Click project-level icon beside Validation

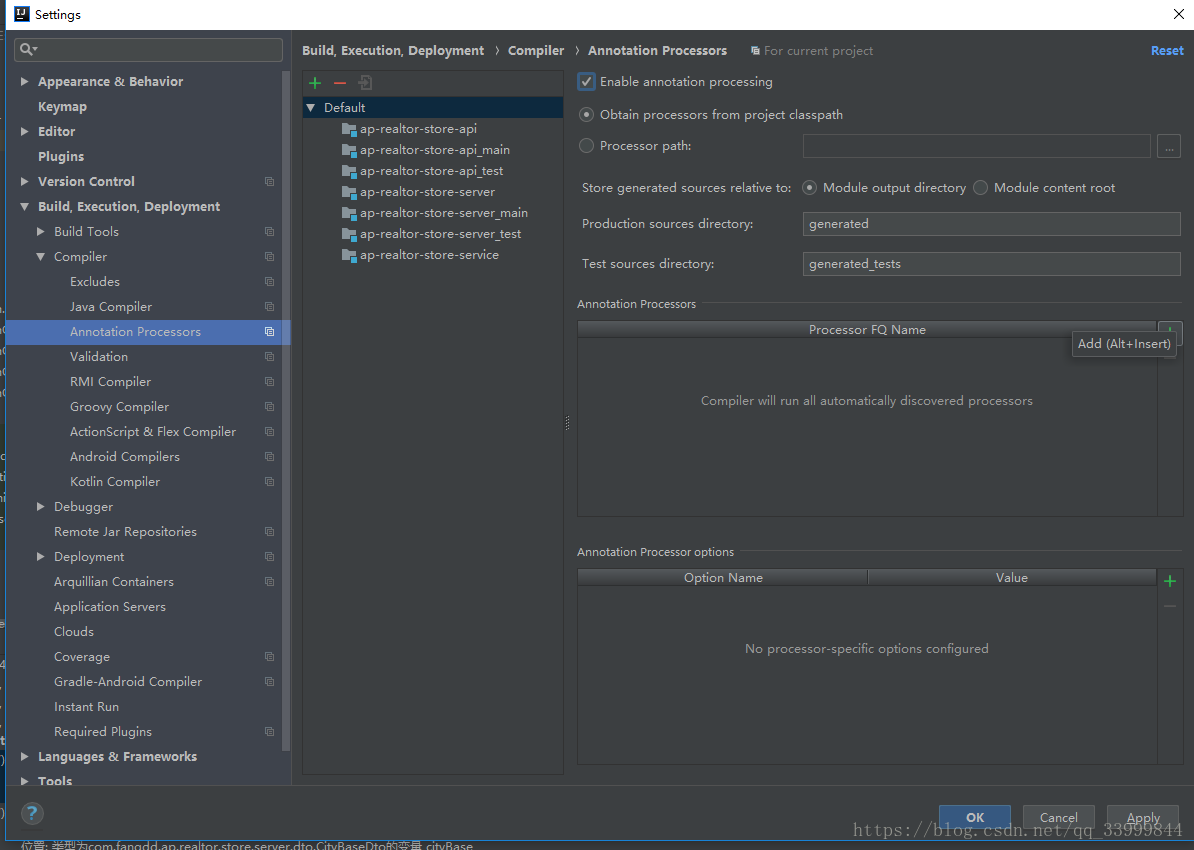click(x=270, y=356)
